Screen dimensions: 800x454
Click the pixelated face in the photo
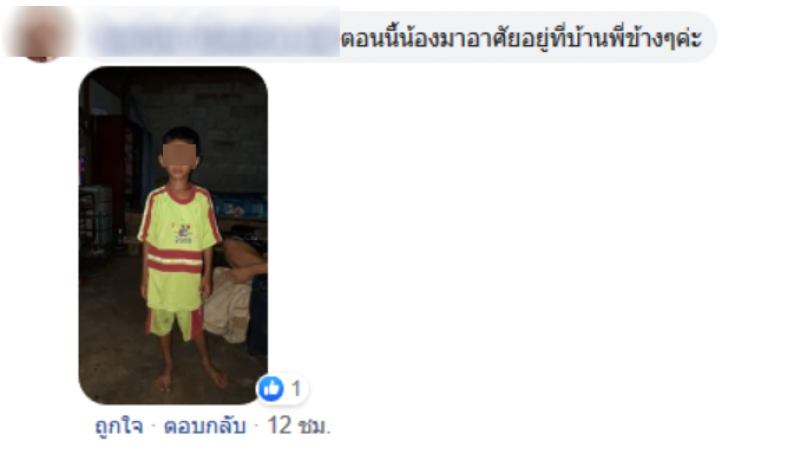click(179, 155)
